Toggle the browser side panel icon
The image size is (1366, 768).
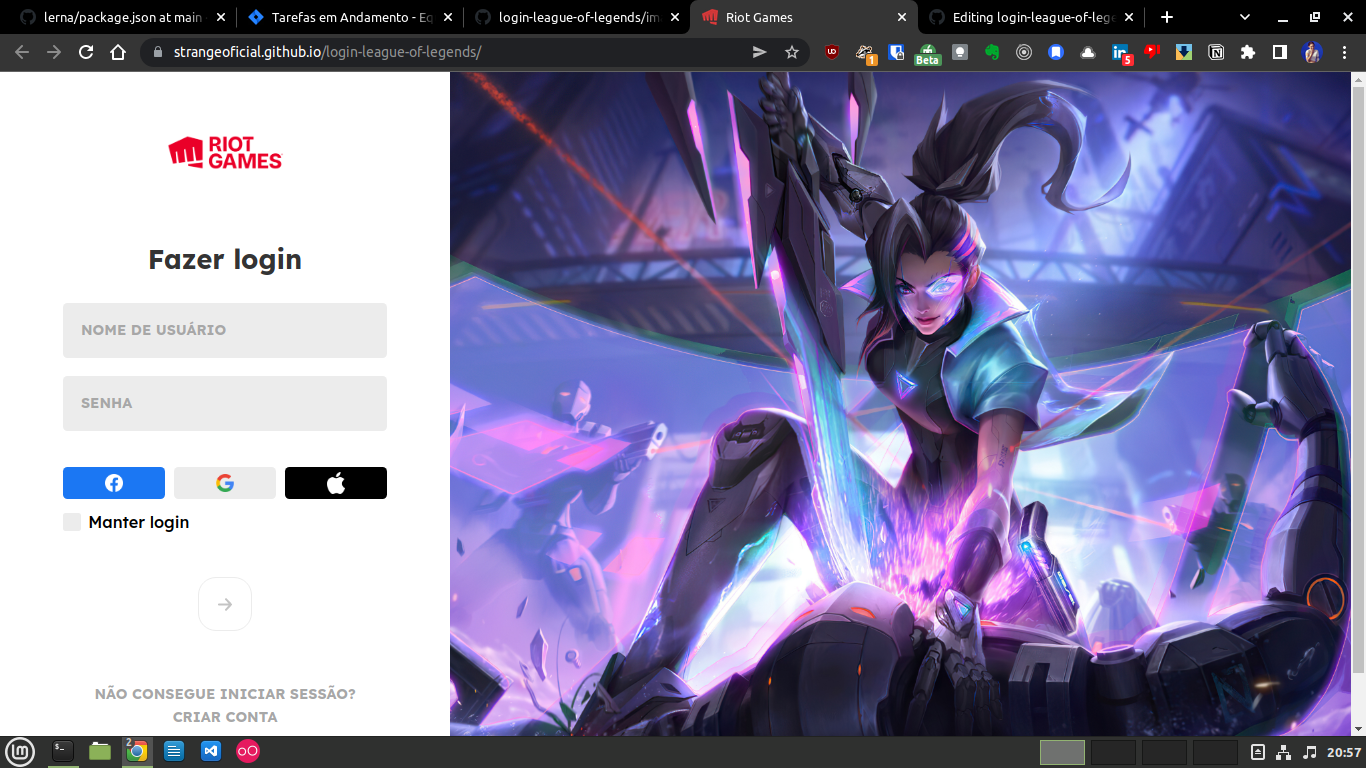pyautogui.click(x=1279, y=52)
